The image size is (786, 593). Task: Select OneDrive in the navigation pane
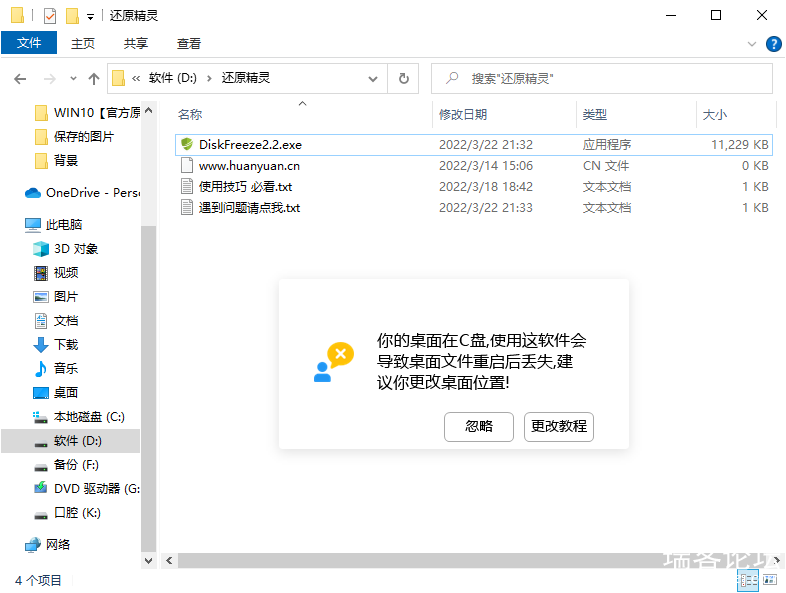pos(80,193)
